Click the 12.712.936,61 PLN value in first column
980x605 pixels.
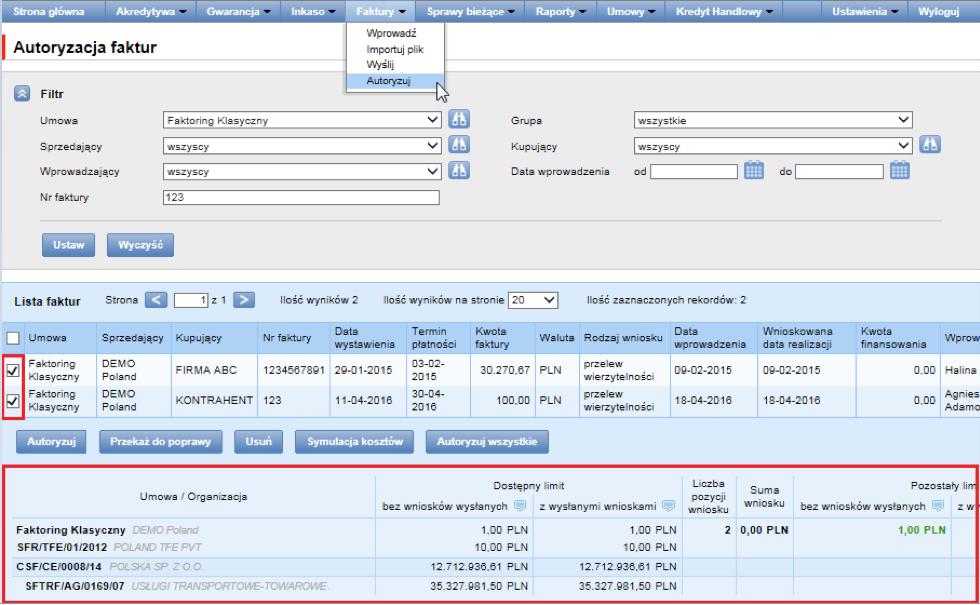click(479, 567)
